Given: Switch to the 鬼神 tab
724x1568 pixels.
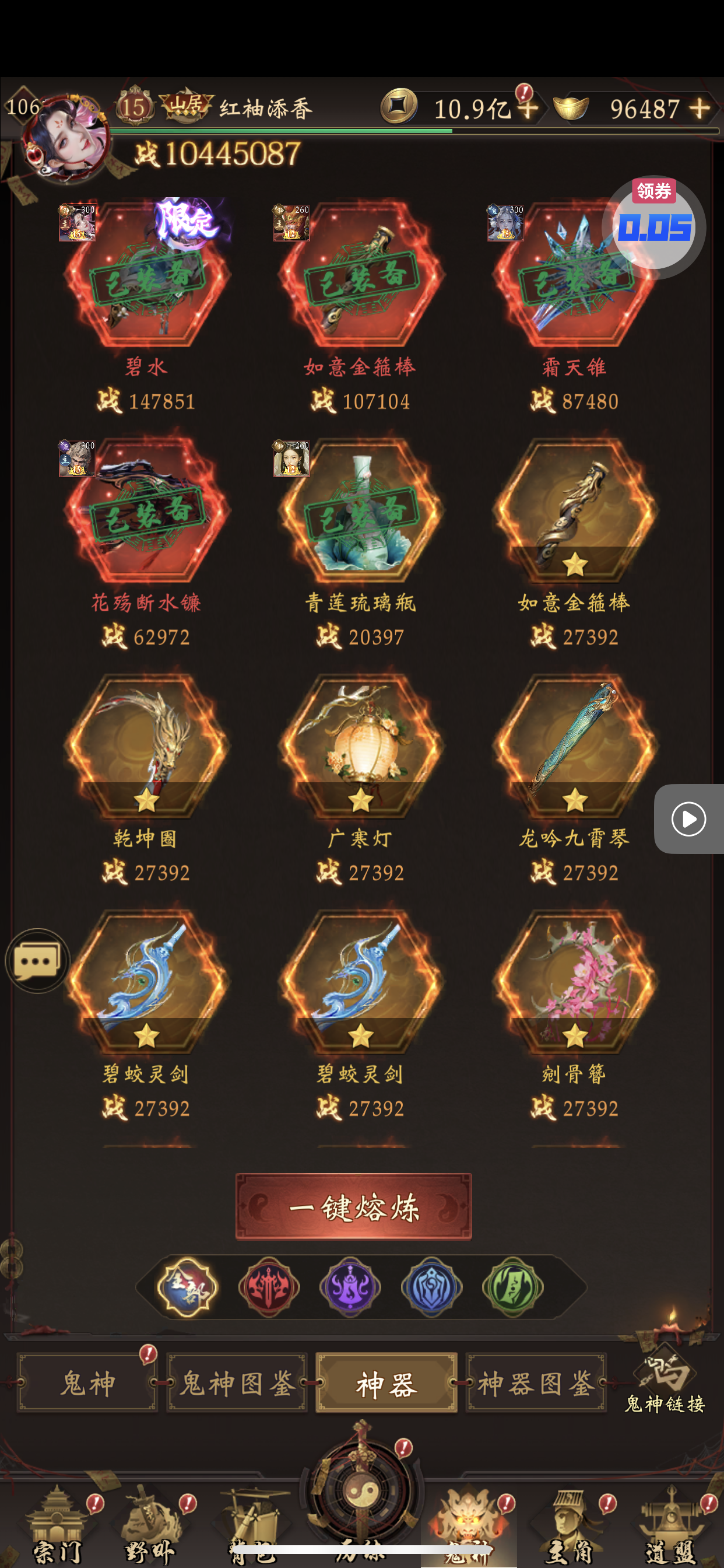Looking at the screenshot, I should 87,1383.
